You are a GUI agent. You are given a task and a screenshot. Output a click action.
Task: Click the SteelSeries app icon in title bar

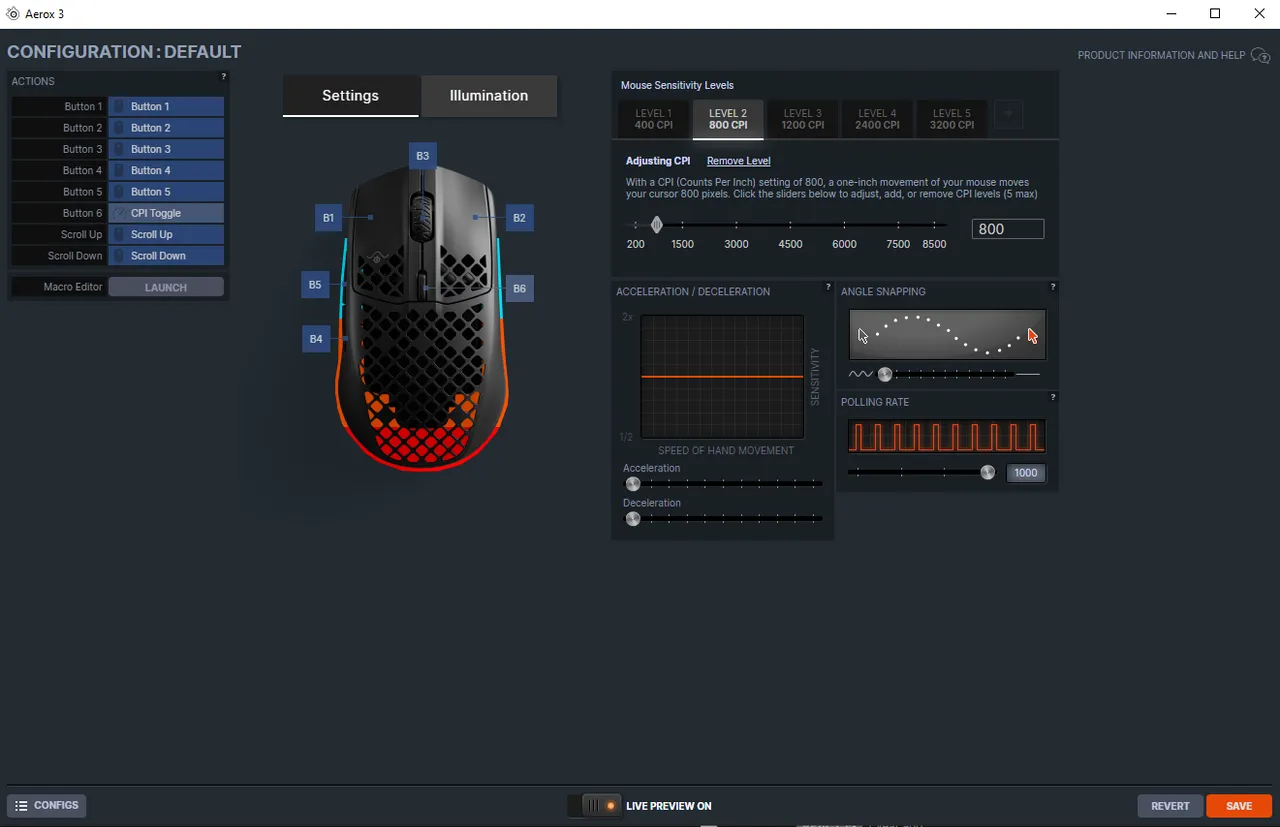pos(13,14)
